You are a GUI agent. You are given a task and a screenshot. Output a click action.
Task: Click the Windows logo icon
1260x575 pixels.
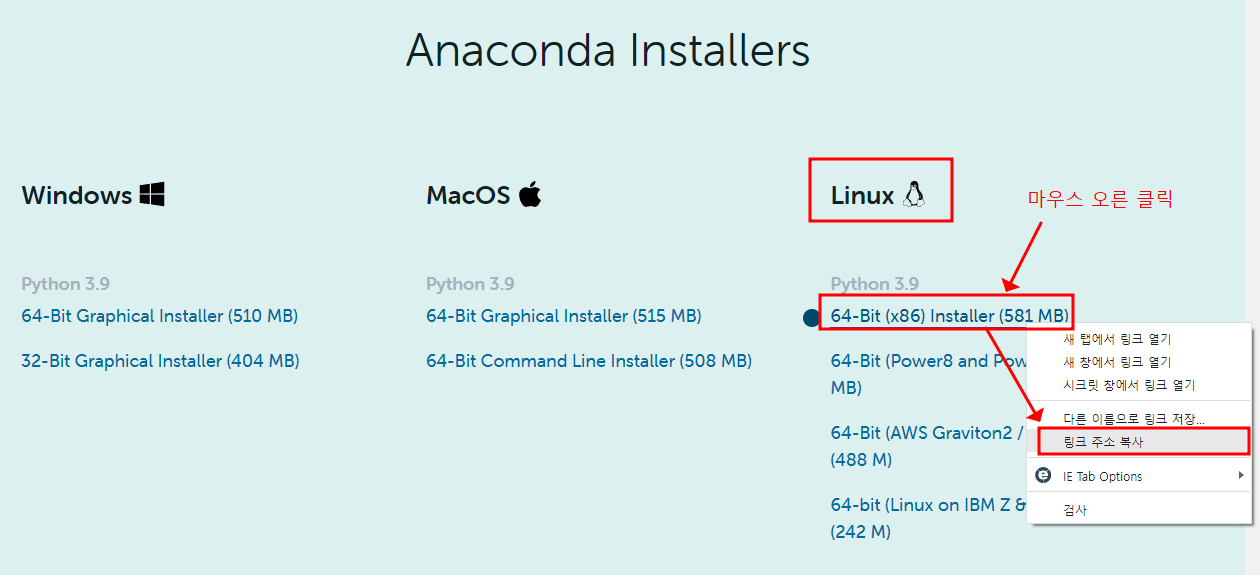[x=152, y=194]
